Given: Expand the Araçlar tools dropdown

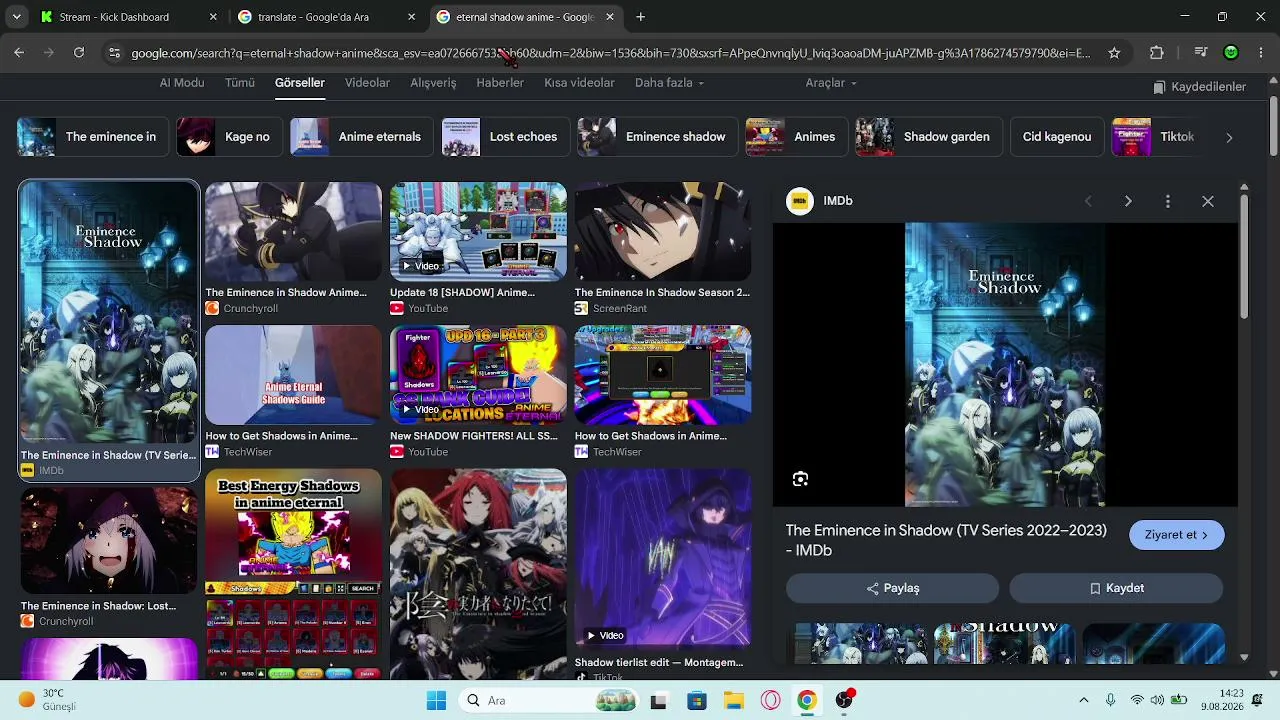Looking at the screenshot, I should pos(830,83).
